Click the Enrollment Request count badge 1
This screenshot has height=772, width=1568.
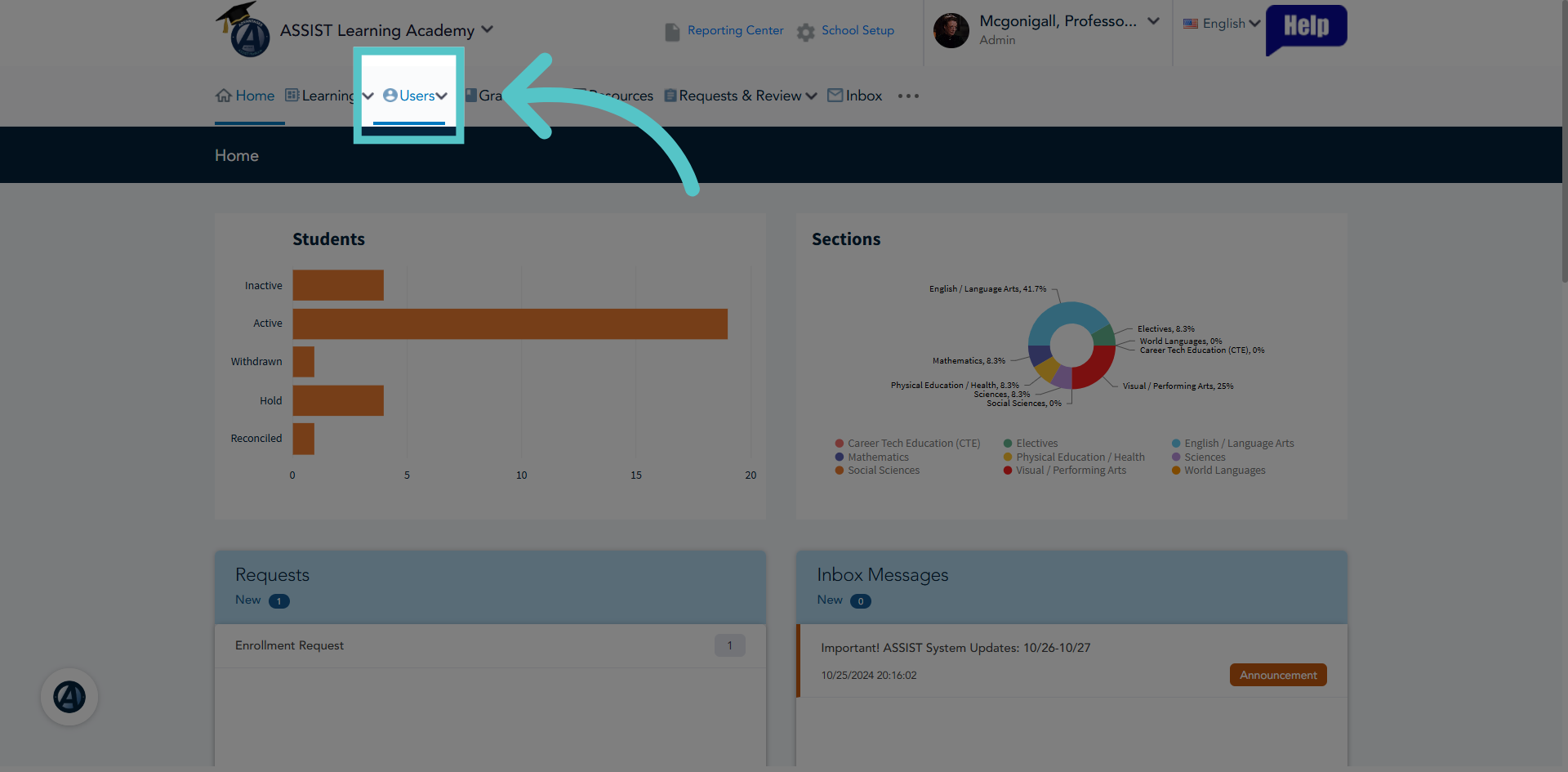(x=730, y=645)
